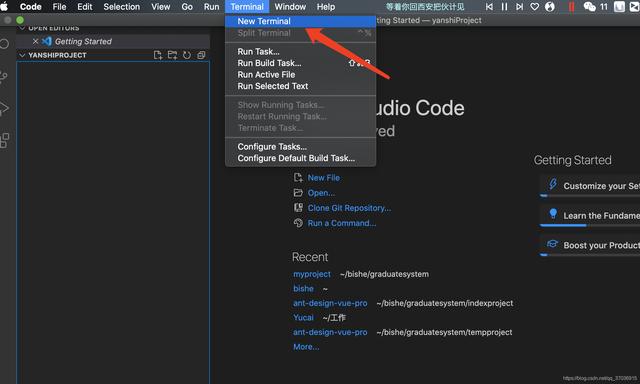Click the graduation cap icon on Boost card
The height and width of the screenshot is (384, 640).
point(552,244)
